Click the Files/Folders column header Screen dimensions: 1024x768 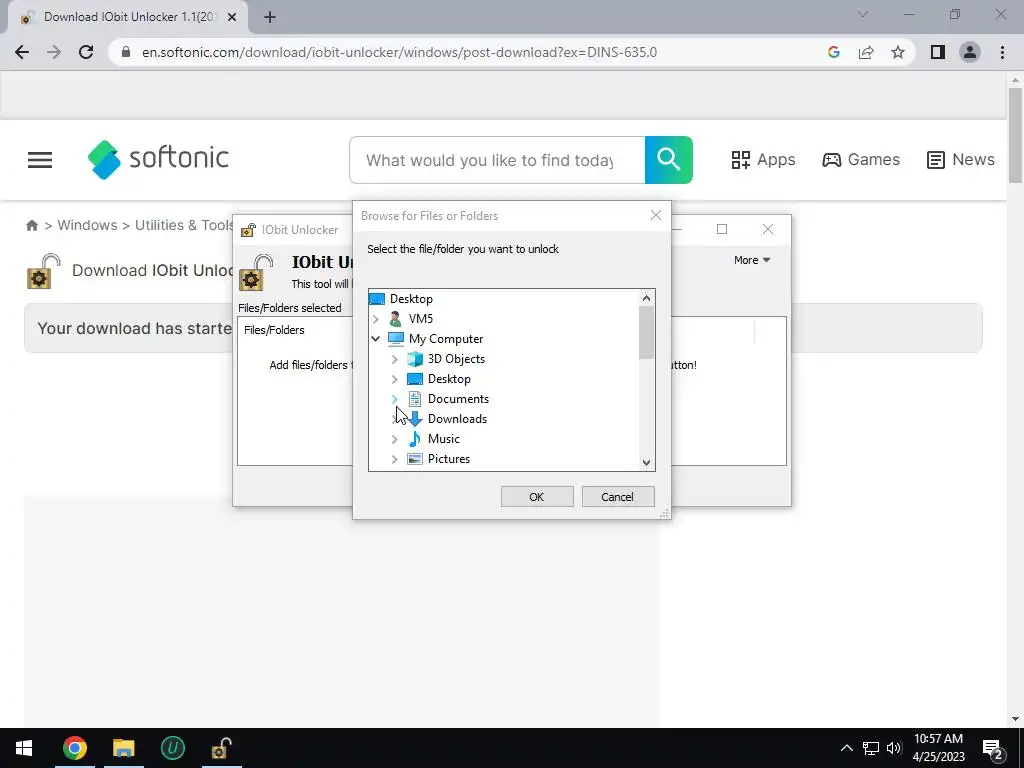274,330
